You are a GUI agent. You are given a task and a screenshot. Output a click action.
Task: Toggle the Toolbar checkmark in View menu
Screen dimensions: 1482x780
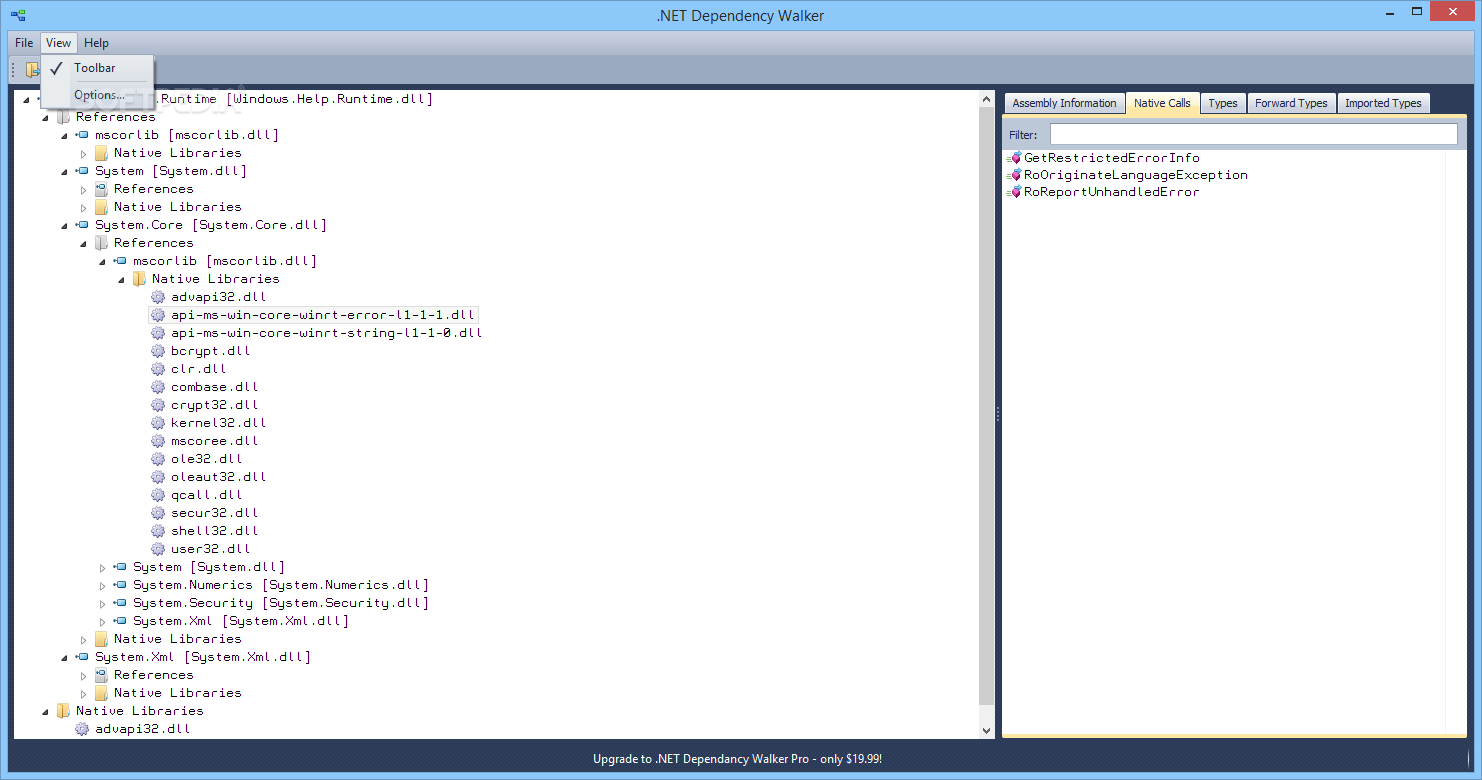[x=56, y=68]
